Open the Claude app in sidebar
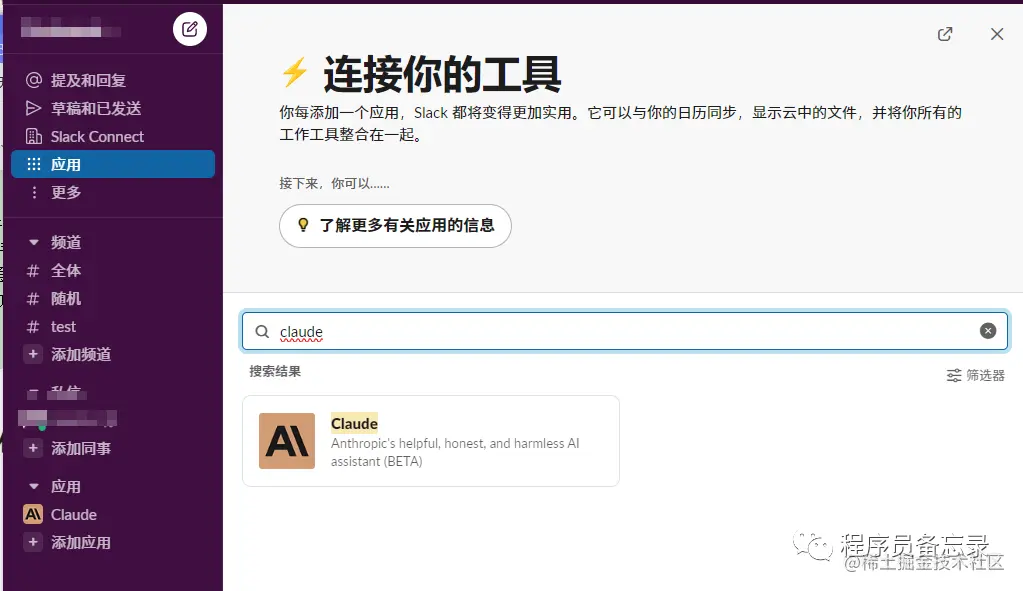The image size is (1023, 591). coord(70,514)
